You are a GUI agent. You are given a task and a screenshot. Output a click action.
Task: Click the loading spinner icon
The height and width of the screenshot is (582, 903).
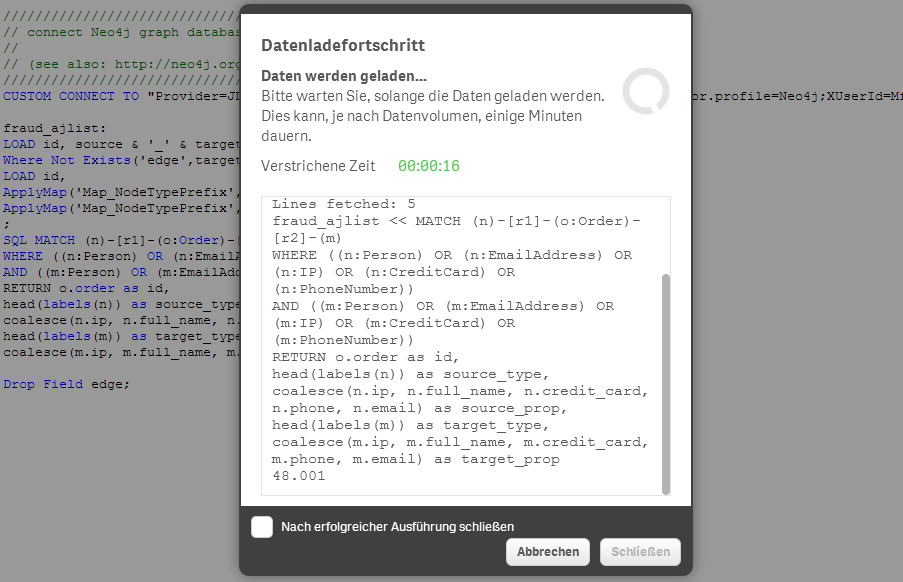pyautogui.click(x=646, y=92)
